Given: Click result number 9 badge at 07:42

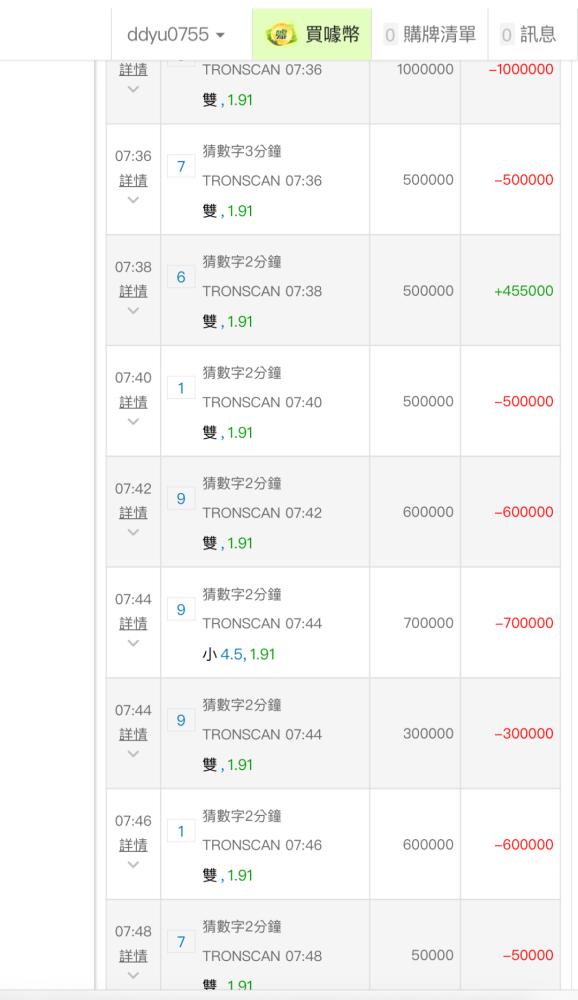Looking at the screenshot, I should coord(181,499).
